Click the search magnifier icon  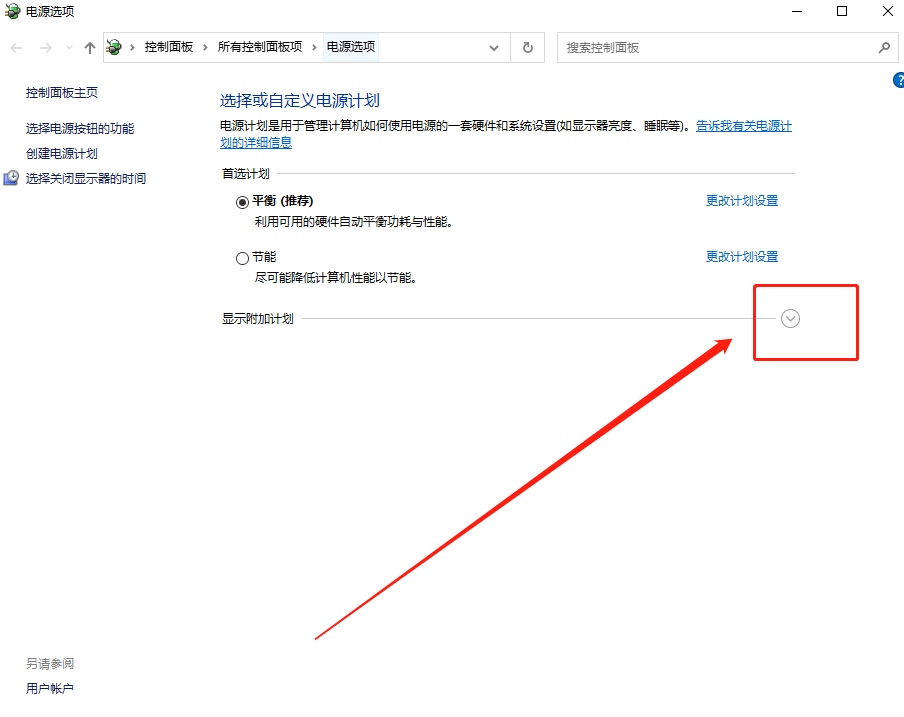coord(884,47)
